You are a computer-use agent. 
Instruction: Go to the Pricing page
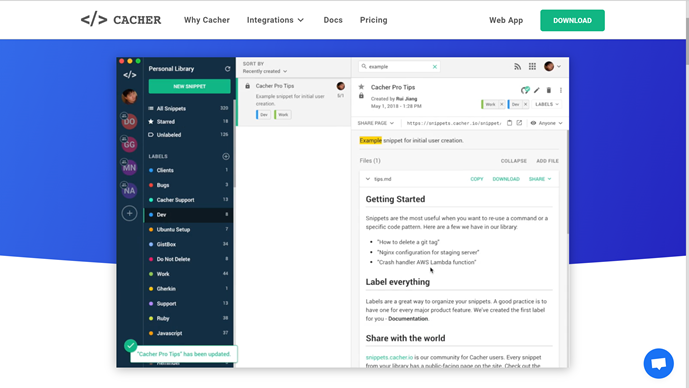374,20
